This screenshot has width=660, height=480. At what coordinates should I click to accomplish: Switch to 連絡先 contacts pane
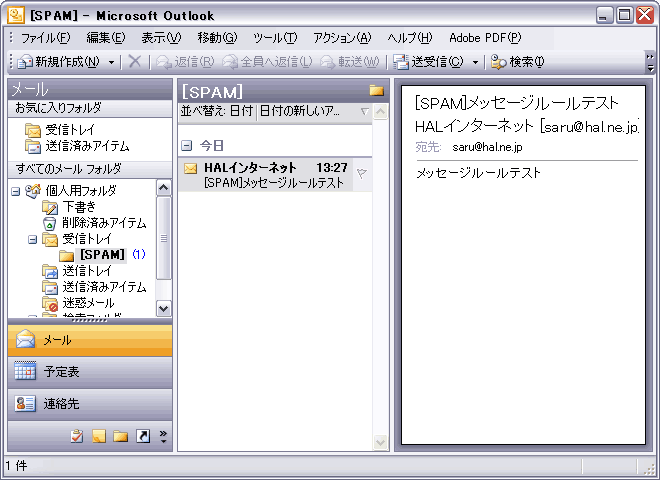[90, 404]
